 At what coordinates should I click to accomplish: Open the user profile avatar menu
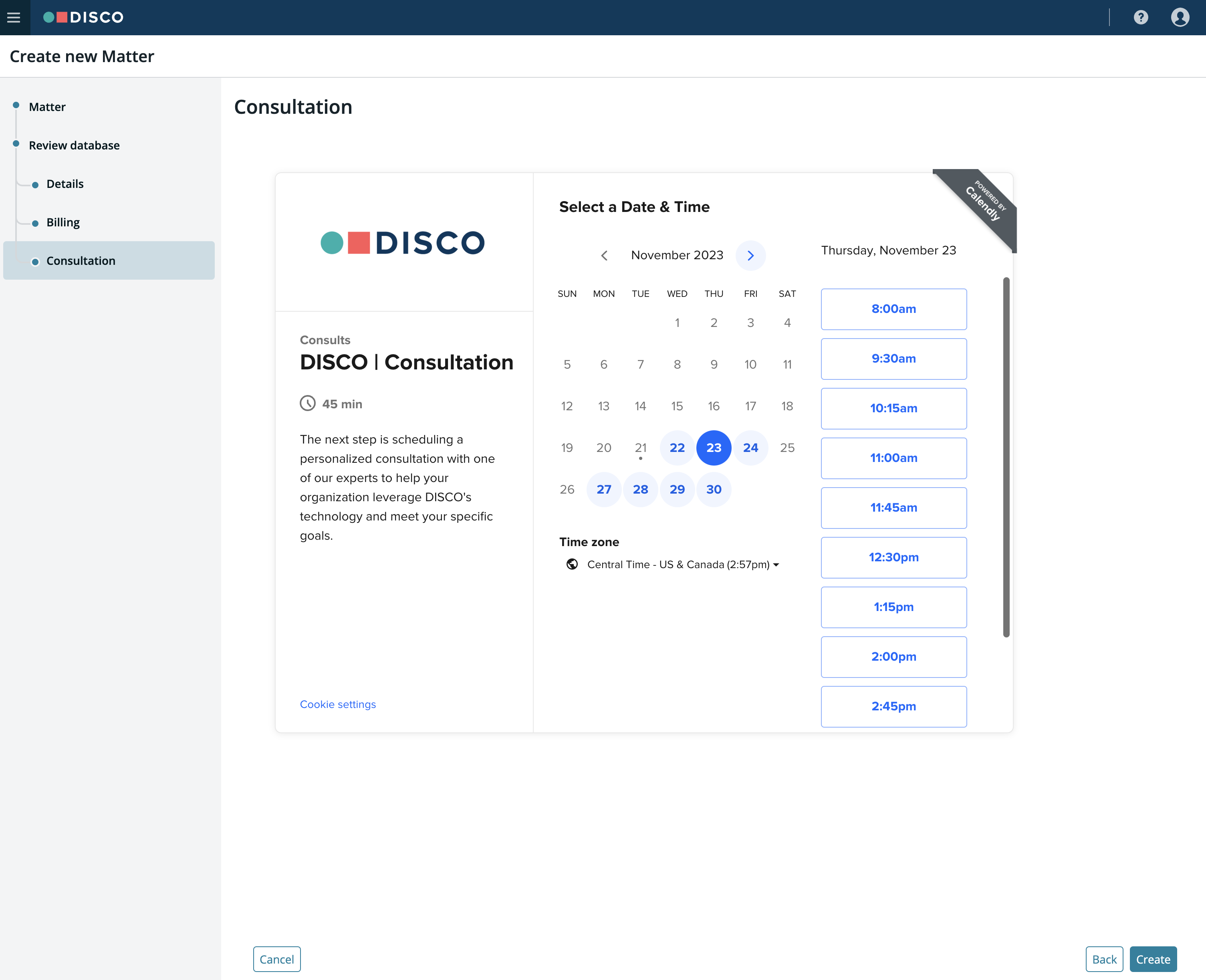pos(1180,18)
